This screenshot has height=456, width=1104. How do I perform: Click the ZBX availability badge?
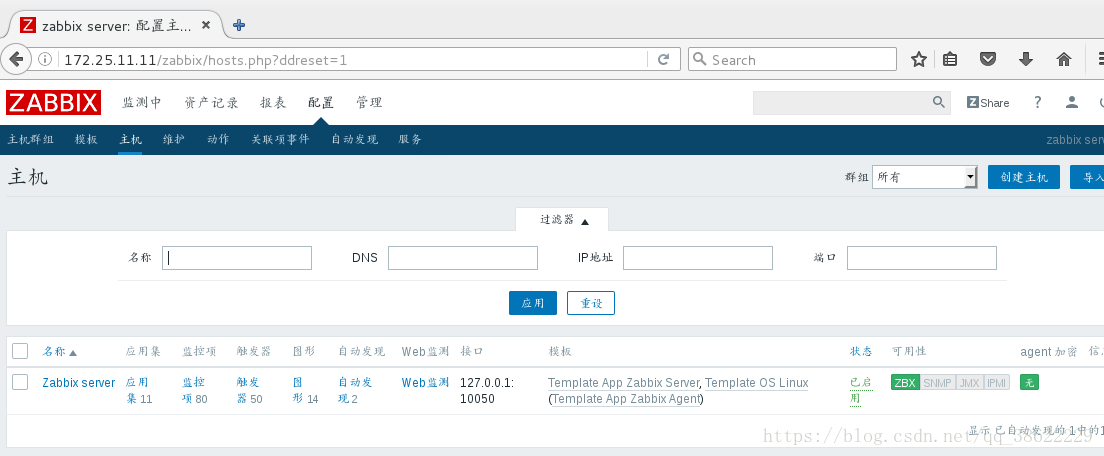click(x=905, y=383)
